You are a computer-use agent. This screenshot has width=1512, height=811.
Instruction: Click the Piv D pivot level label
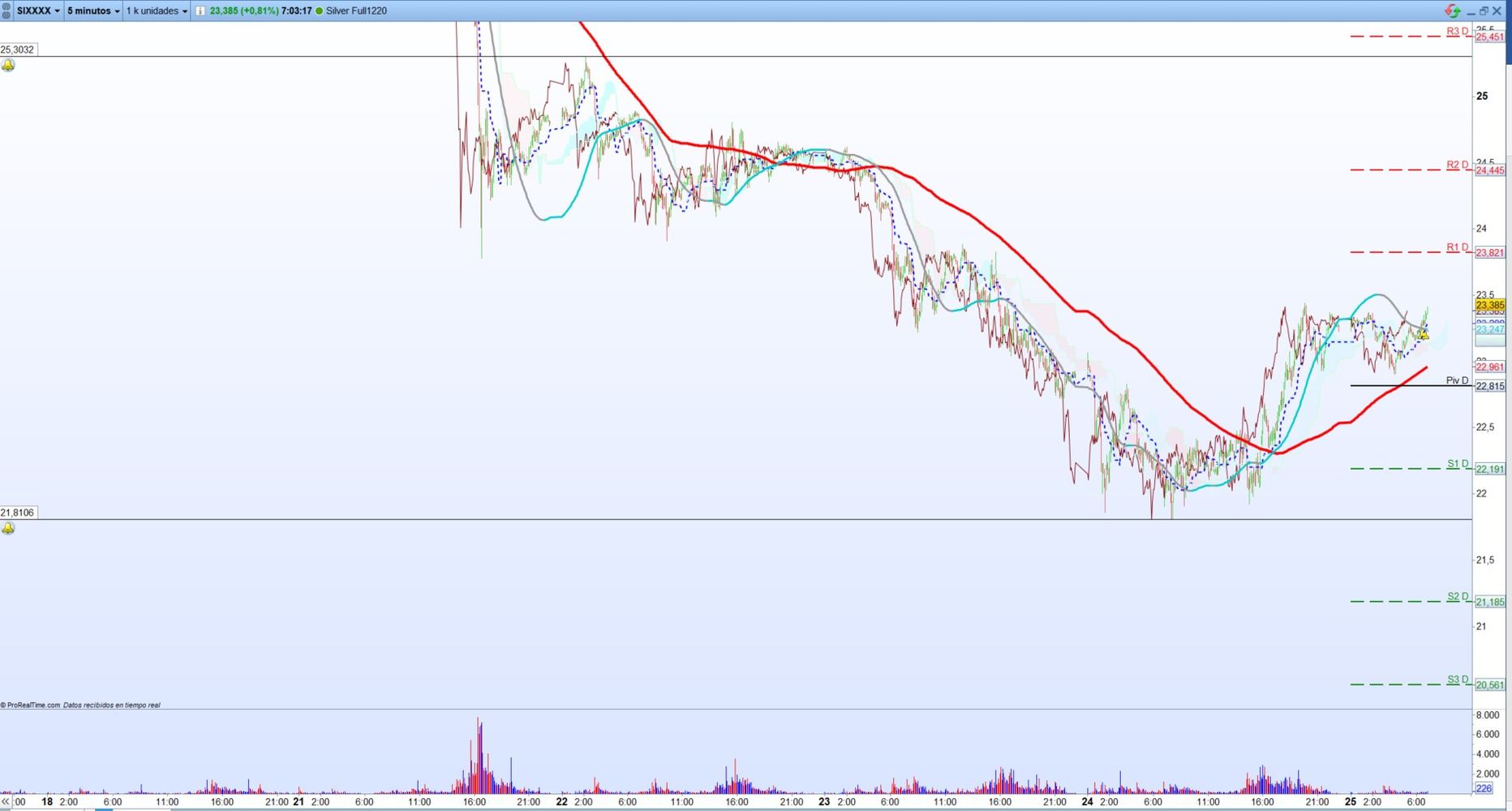click(x=1457, y=380)
